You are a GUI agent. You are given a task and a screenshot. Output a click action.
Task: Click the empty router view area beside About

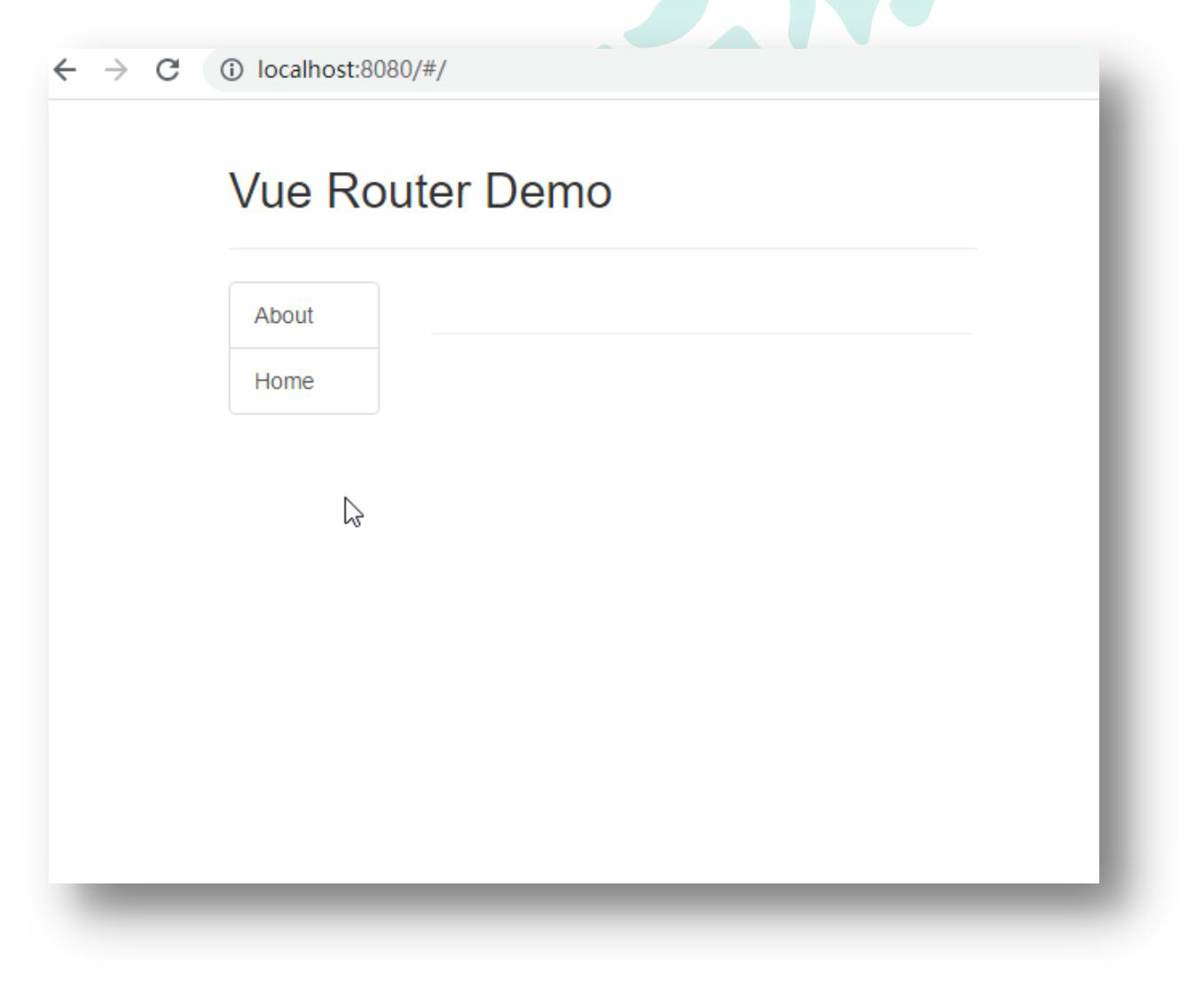click(x=702, y=302)
